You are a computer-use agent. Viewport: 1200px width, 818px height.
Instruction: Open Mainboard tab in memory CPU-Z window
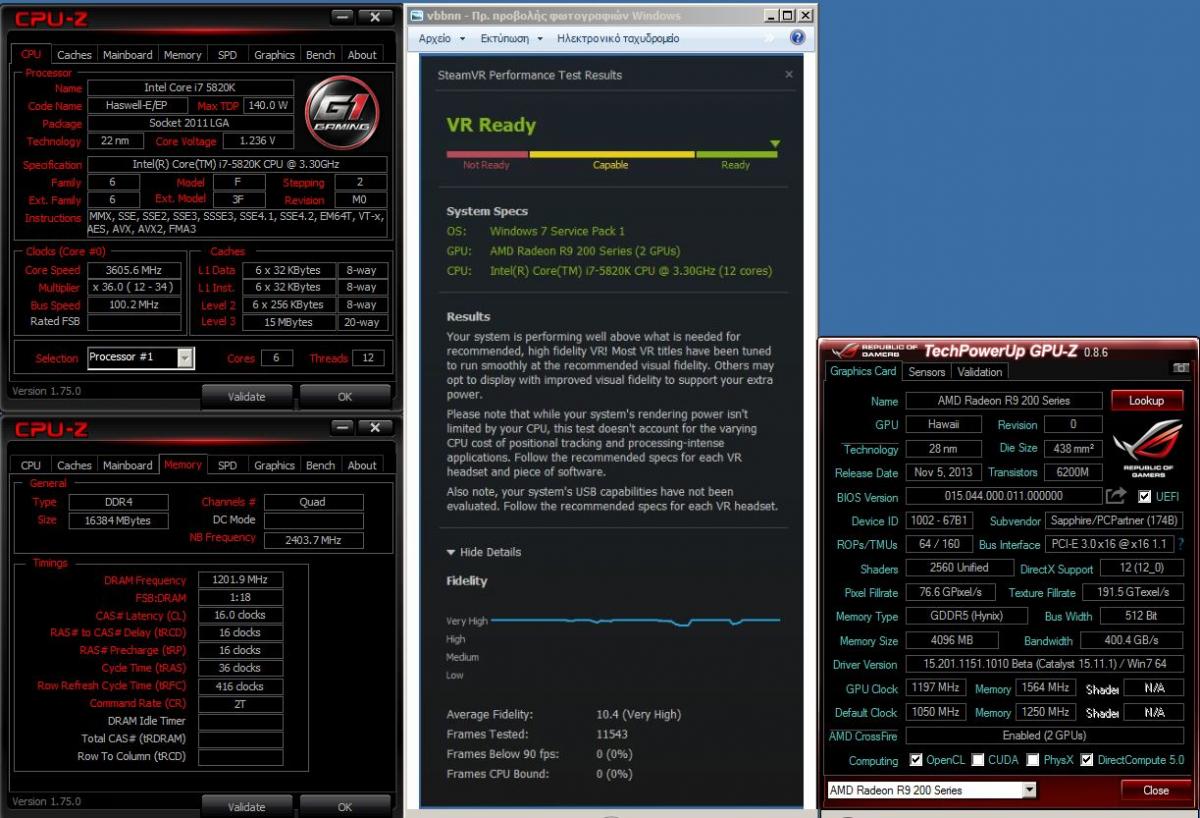coord(128,465)
